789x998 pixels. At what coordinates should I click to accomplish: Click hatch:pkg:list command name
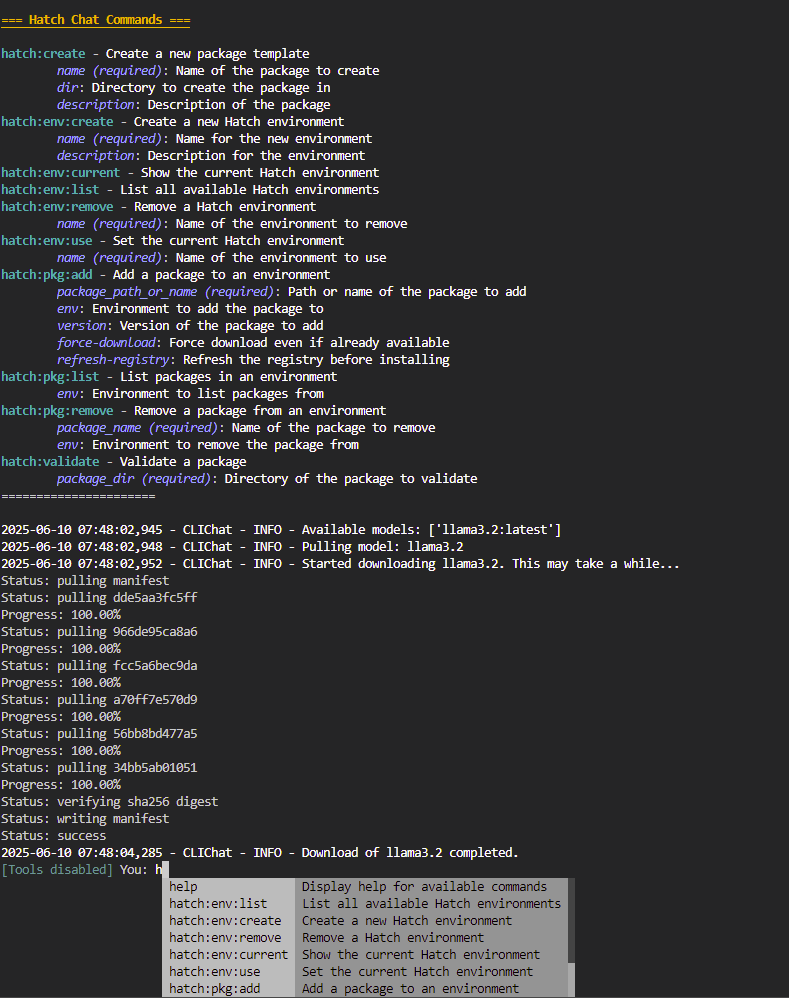50,377
